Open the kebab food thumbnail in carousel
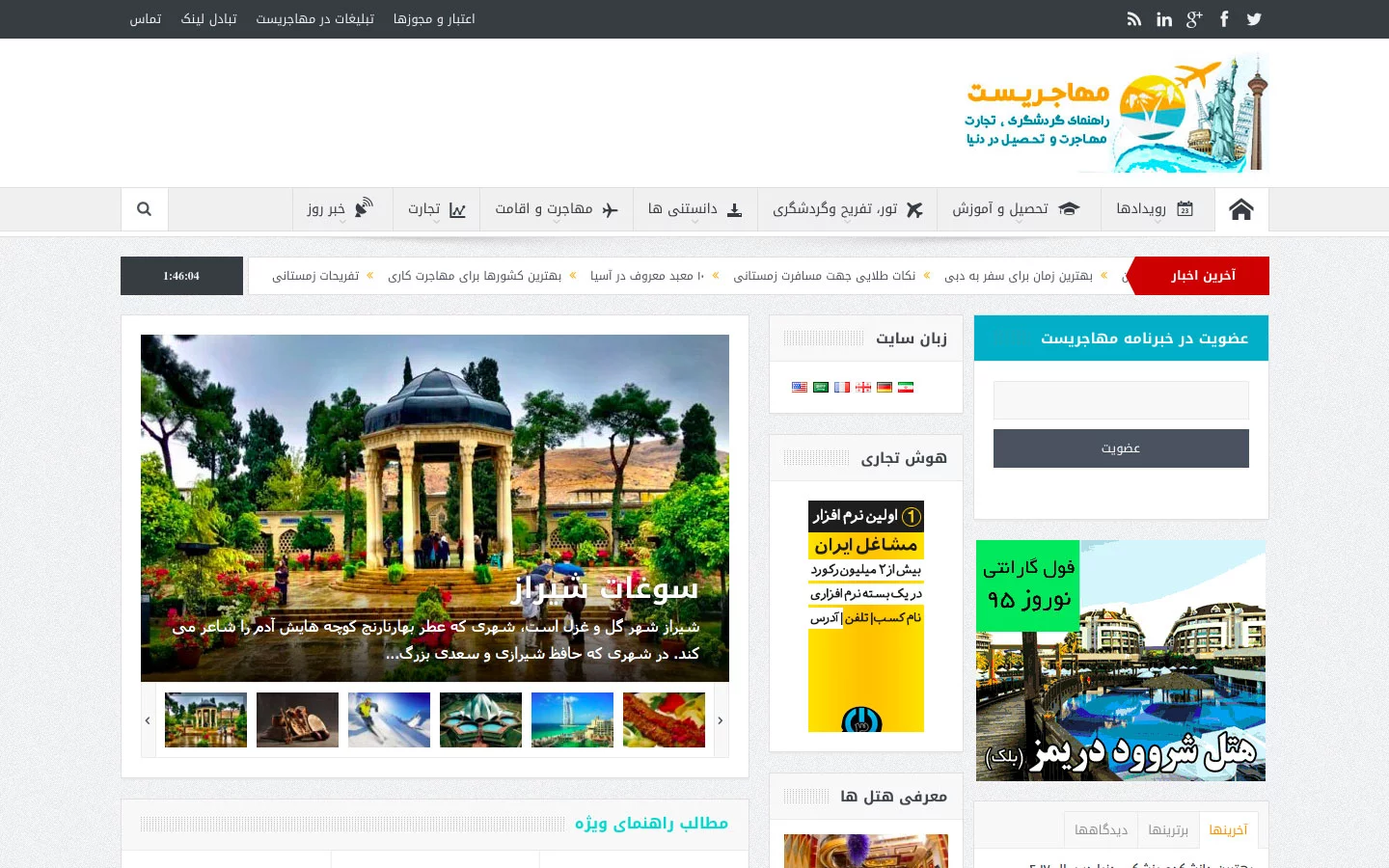This screenshot has width=1389, height=868. point(664,719)
